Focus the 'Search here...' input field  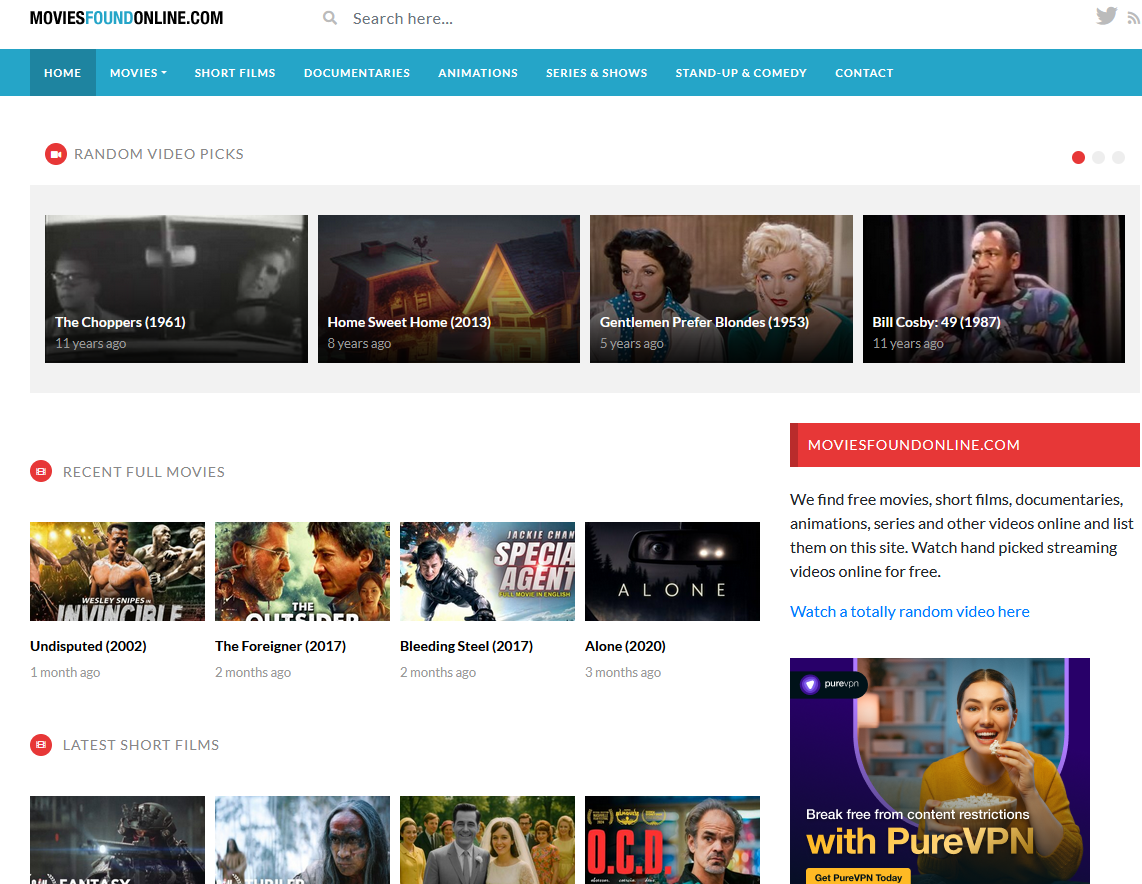point(500,18)
